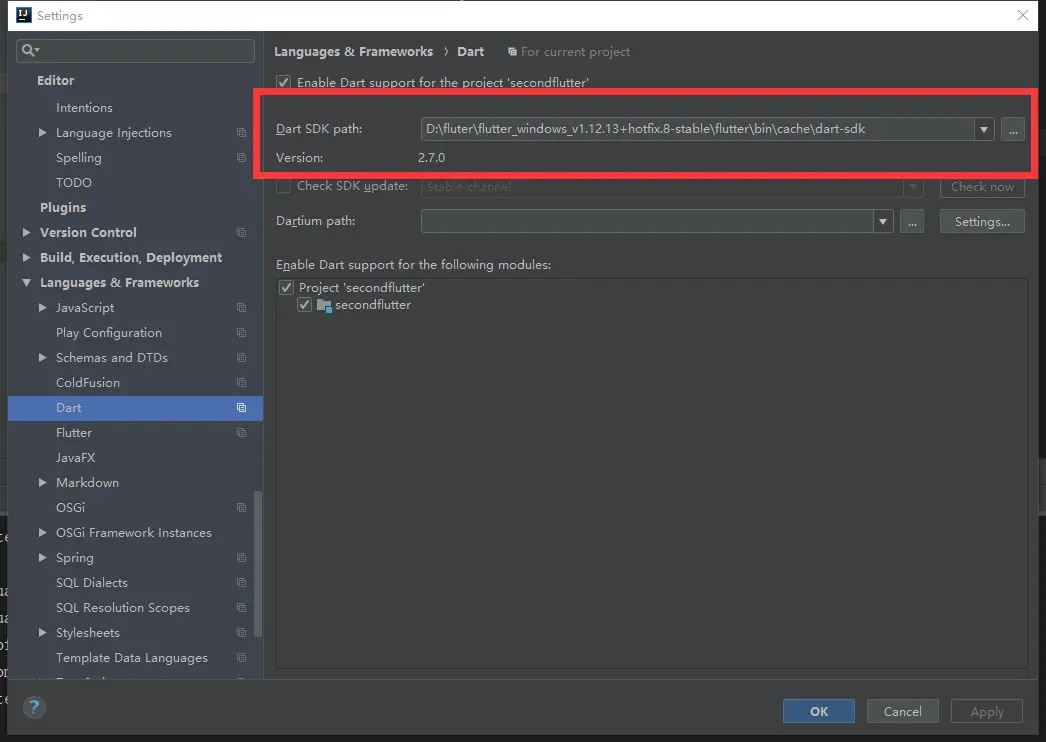Click the search magnifier icon in settings
The height and width of the screenshot is (742, 1046).
(30, 50)
